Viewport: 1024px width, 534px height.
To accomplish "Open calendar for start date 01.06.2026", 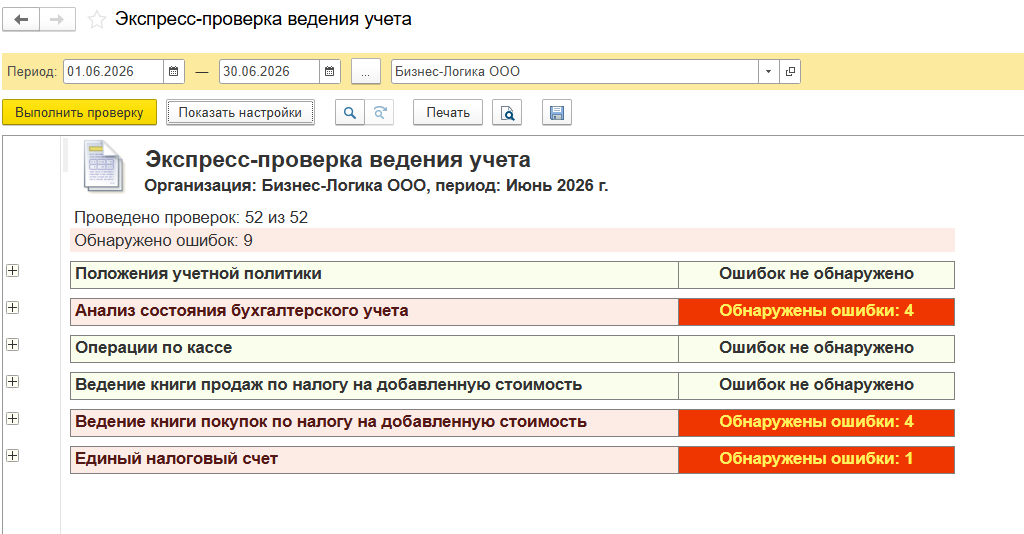I will tap(174, 72).
